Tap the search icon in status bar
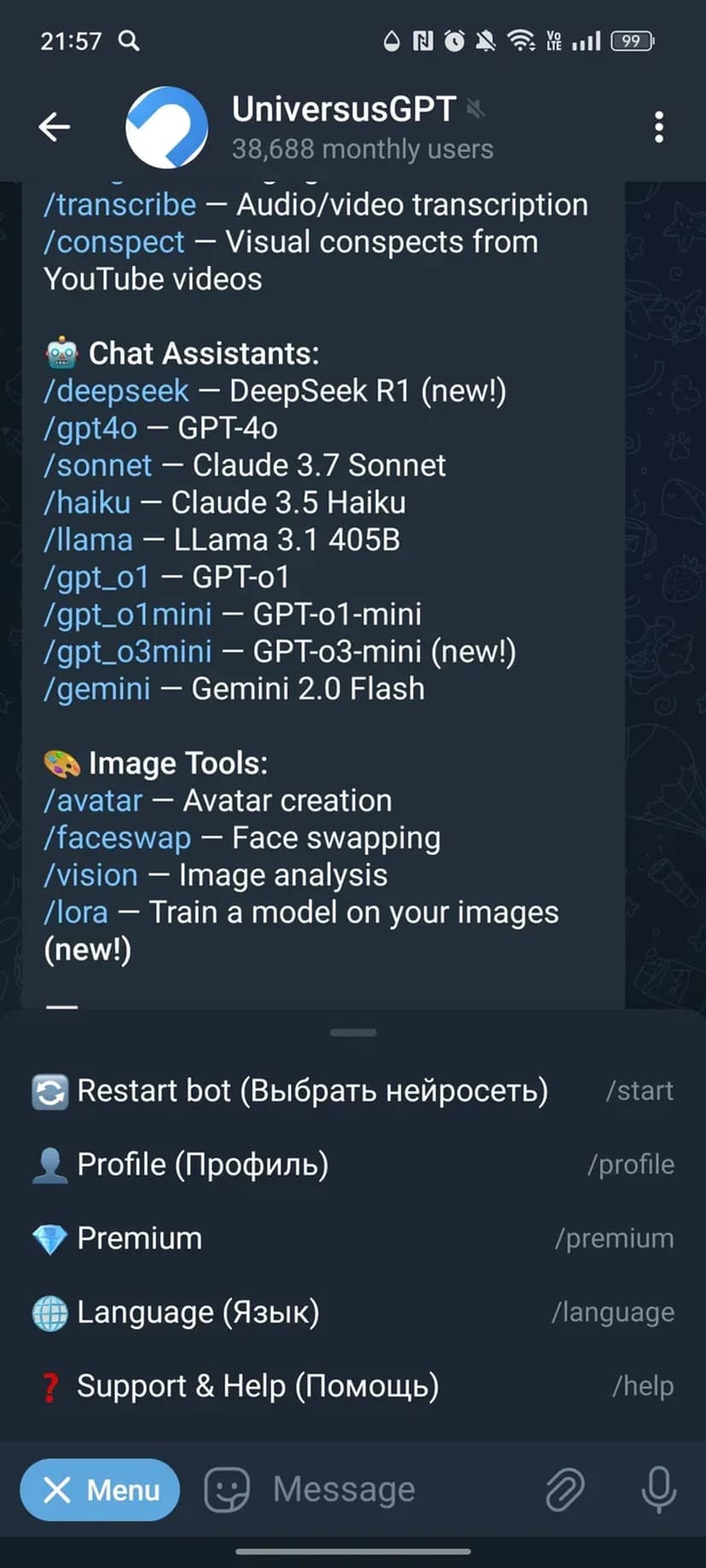Screen dimensions: 706x1568 point(129,40)
